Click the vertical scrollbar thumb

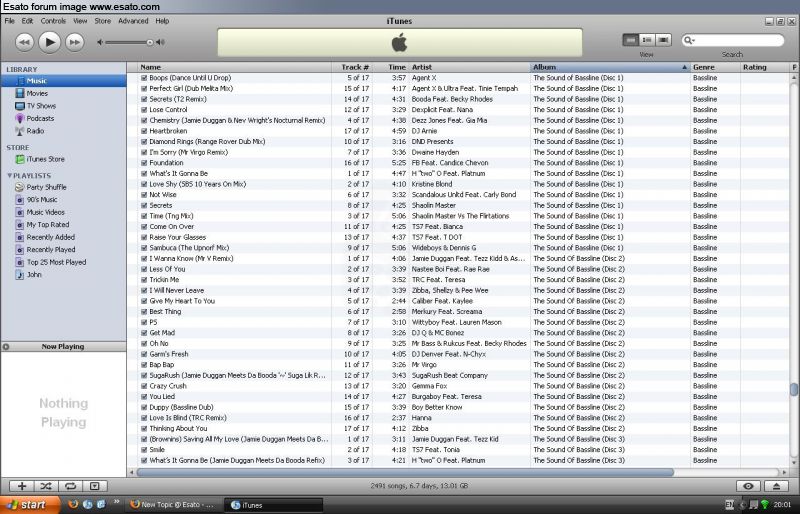pyautogui.click(x=794, y=389)
